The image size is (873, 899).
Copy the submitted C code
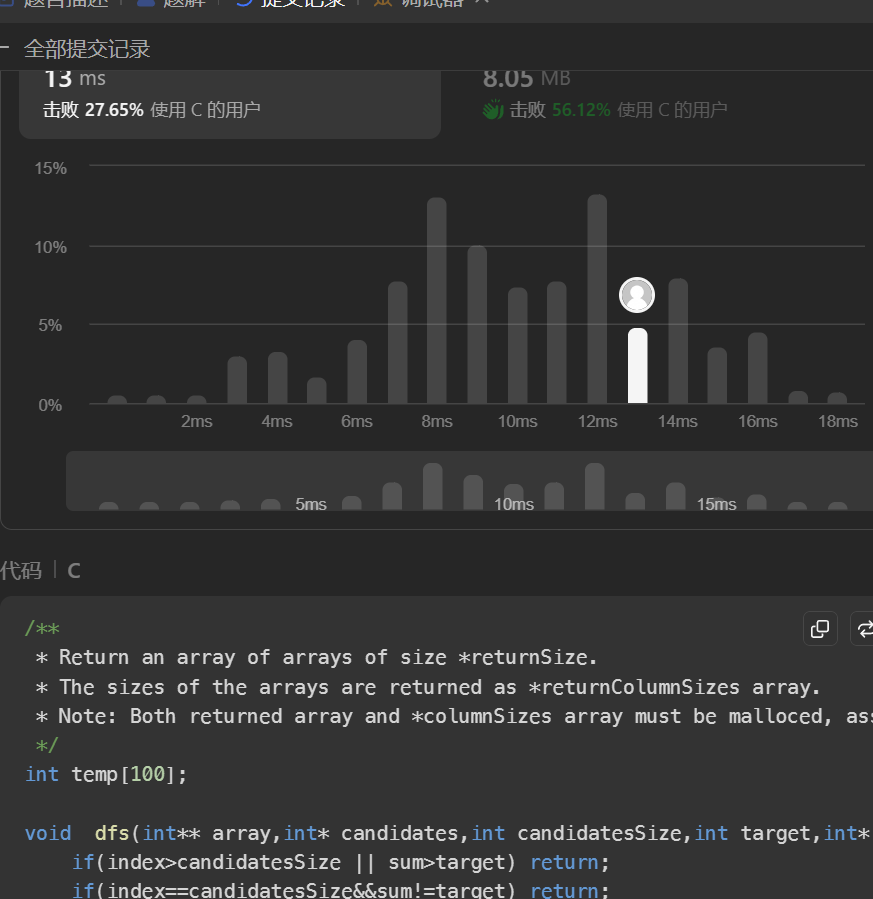pyautogui.click(x=820, y=629)
